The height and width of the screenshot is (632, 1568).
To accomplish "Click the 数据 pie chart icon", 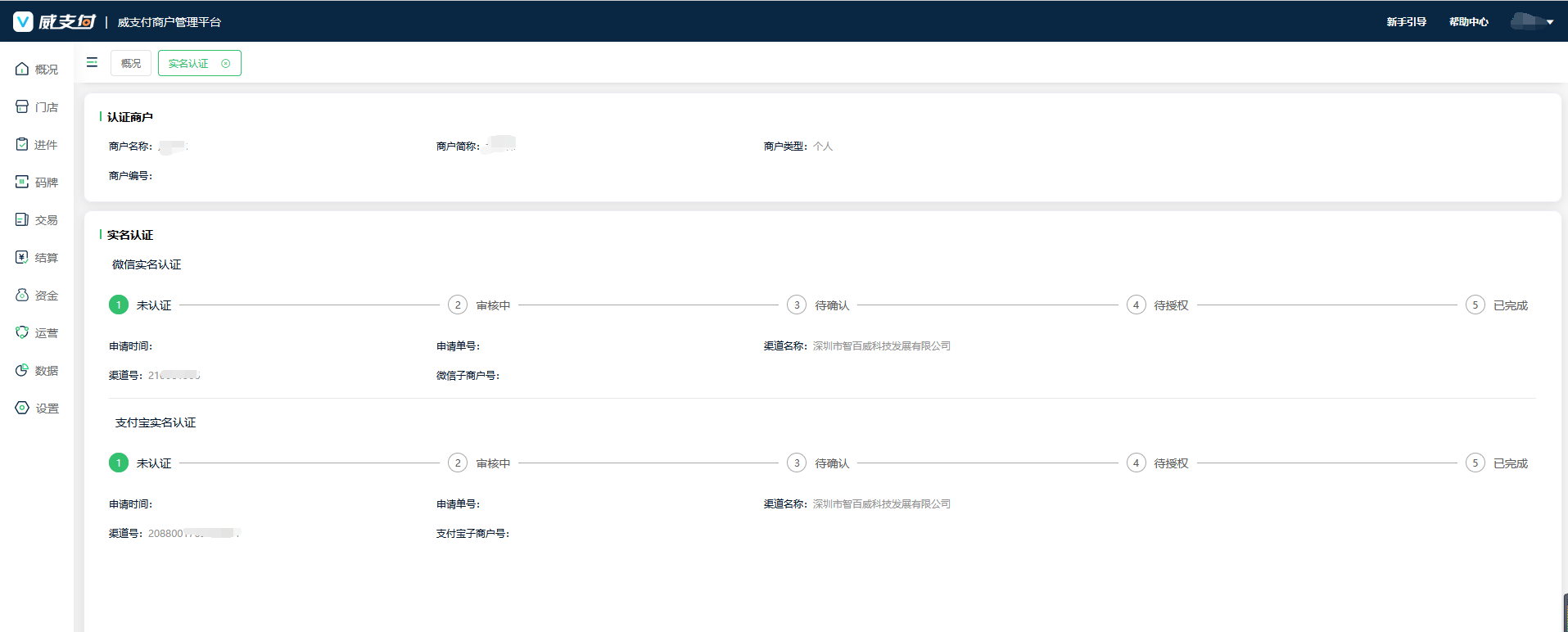I will click(x=22, y=371).
